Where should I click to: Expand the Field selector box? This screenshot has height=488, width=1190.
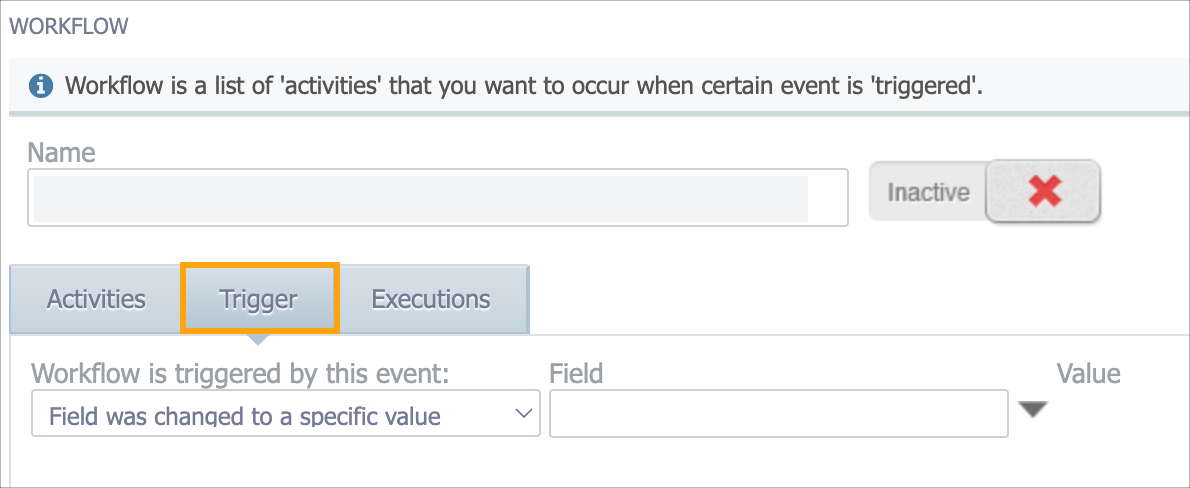[x=779, y=414]
